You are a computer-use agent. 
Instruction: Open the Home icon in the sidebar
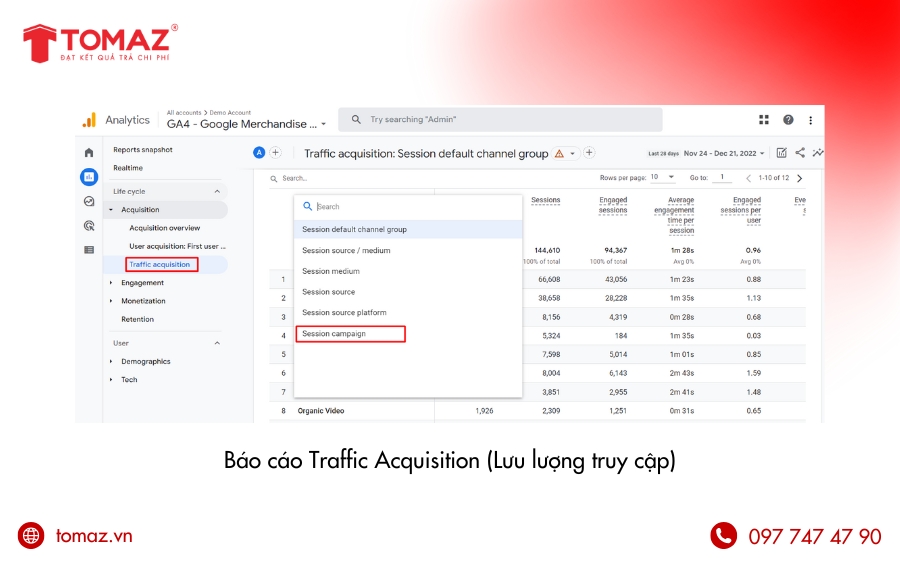[x=88, y=153]
